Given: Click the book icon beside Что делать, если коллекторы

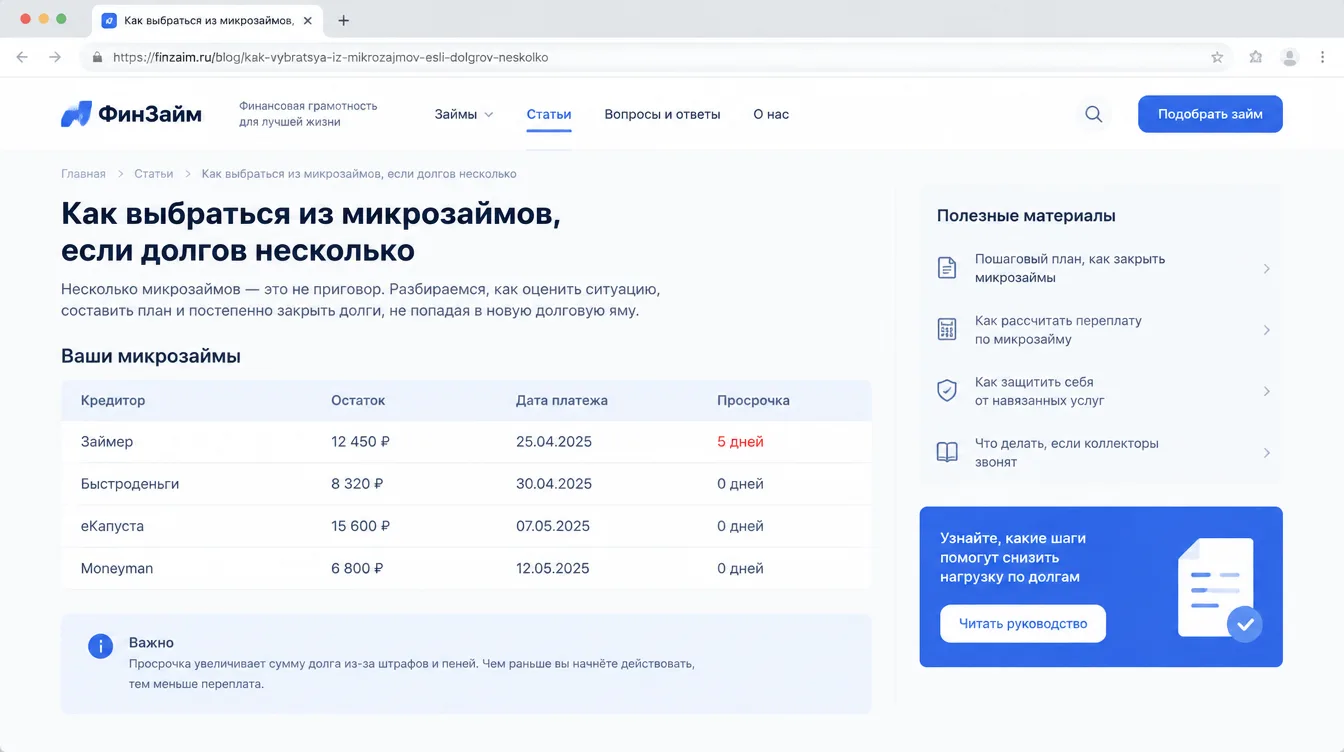Looking at the screenshot, I should (946, 453).
